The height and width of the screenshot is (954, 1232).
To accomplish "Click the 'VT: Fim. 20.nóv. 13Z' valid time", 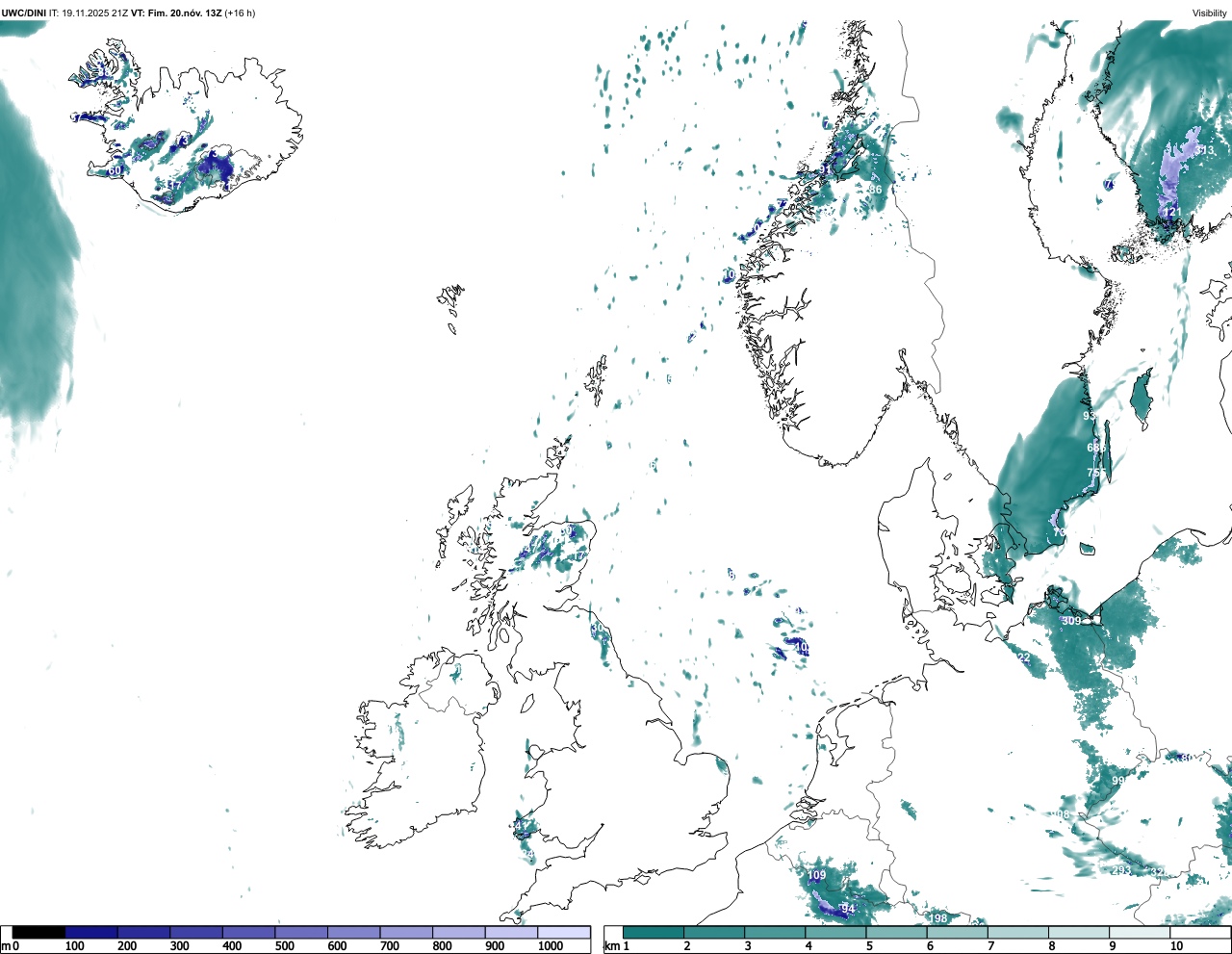I will tap(176, 13).
